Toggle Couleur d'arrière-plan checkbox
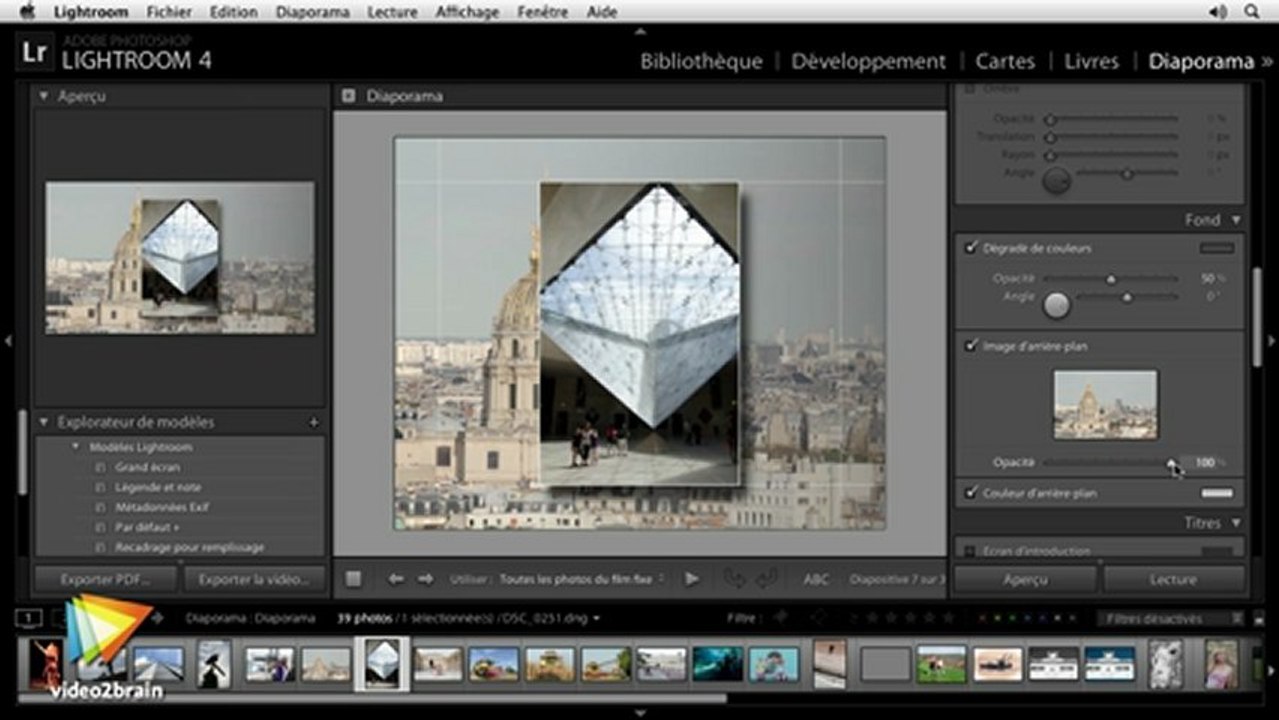The width and height of the screenshot is (1279, 720). 970,492
